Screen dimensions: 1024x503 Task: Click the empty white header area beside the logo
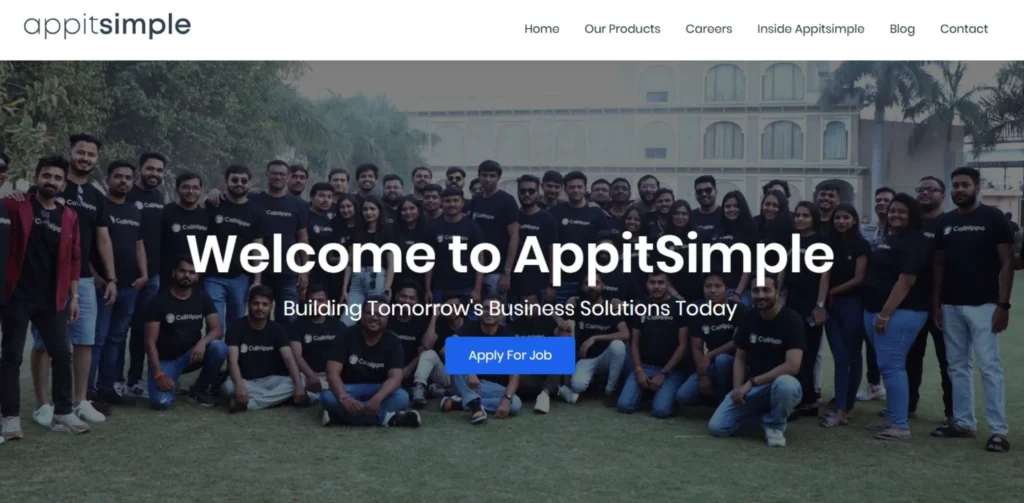[x=356, y=29]
